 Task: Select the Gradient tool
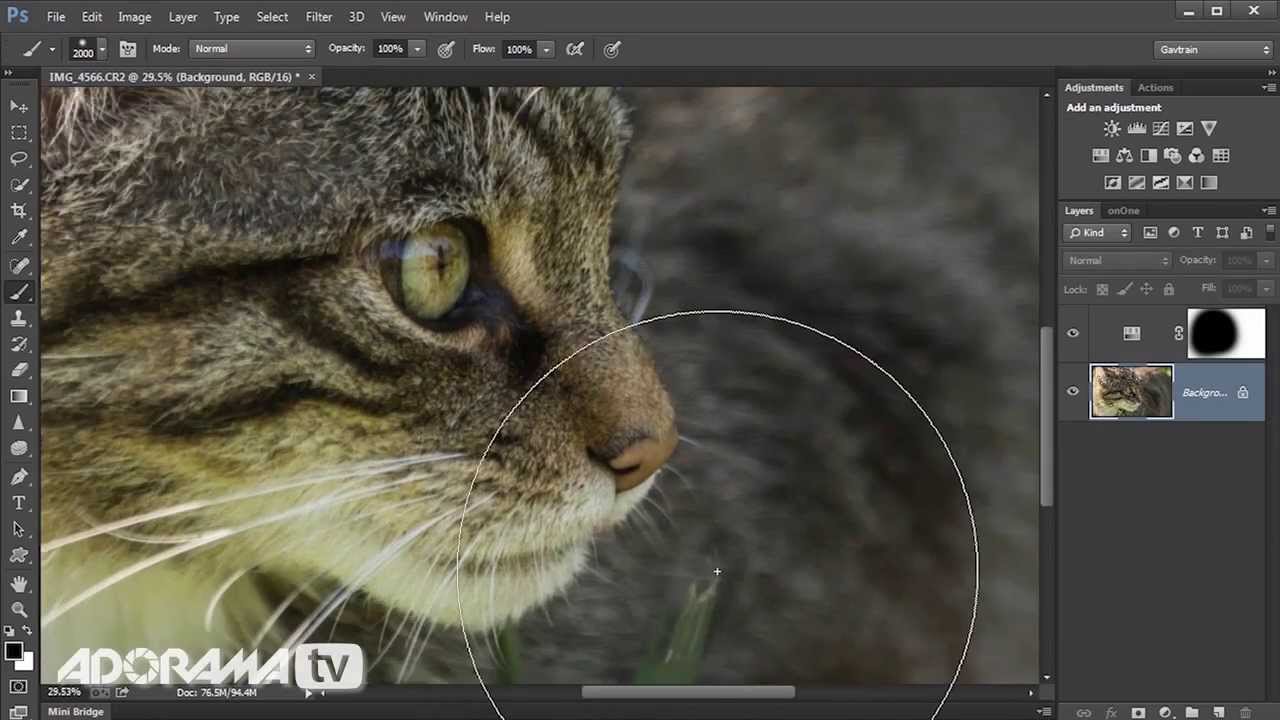click(19, 396)
